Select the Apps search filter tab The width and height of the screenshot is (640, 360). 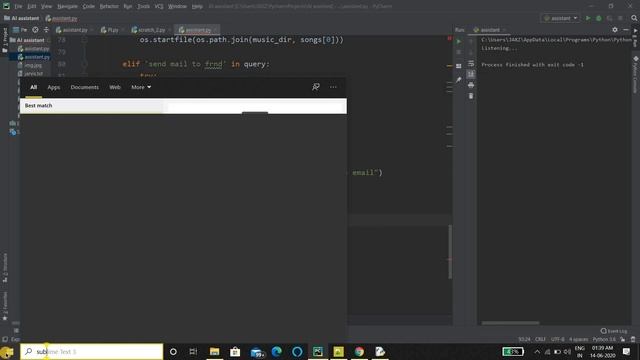pyautogui.click(x=53, y=87)
